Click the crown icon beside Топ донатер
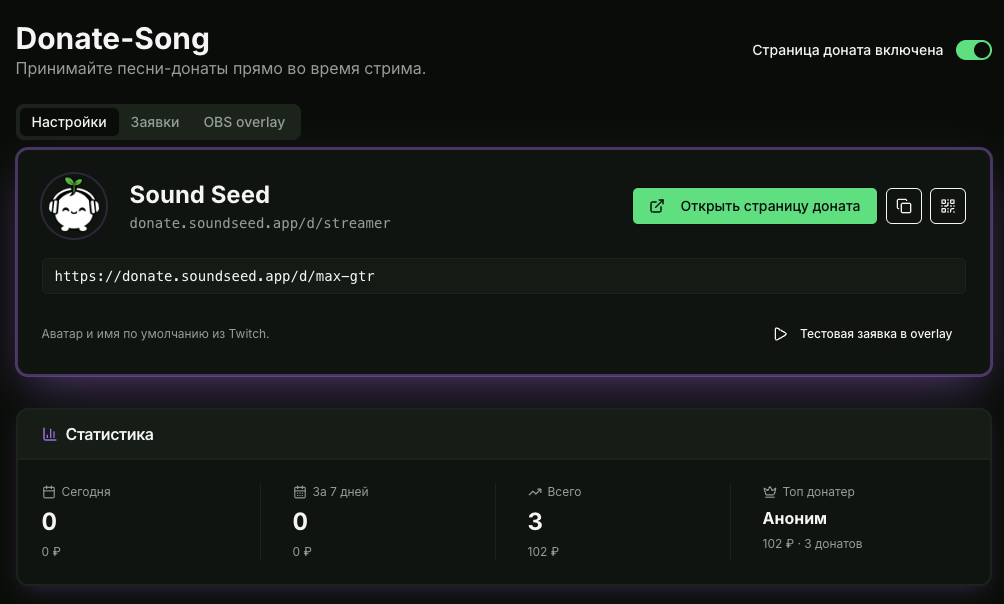Screen dimensions: 1004x604 (x=770, y=492)
